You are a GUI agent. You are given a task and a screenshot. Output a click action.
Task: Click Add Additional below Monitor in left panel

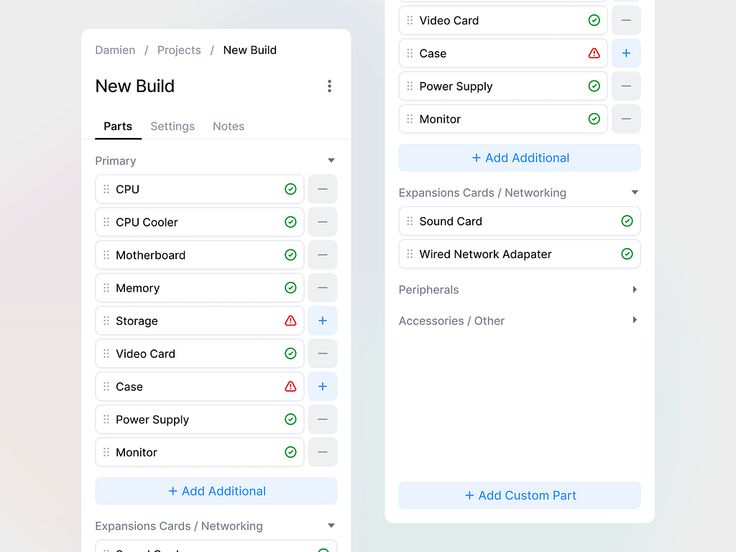tap(216, 491)
